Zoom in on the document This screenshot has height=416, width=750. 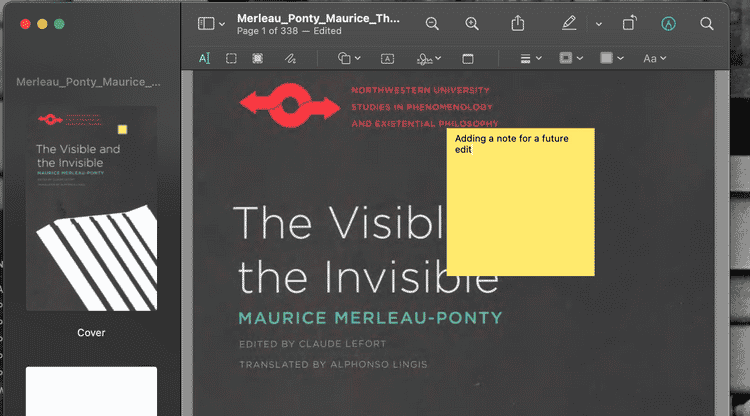point(471,23)
